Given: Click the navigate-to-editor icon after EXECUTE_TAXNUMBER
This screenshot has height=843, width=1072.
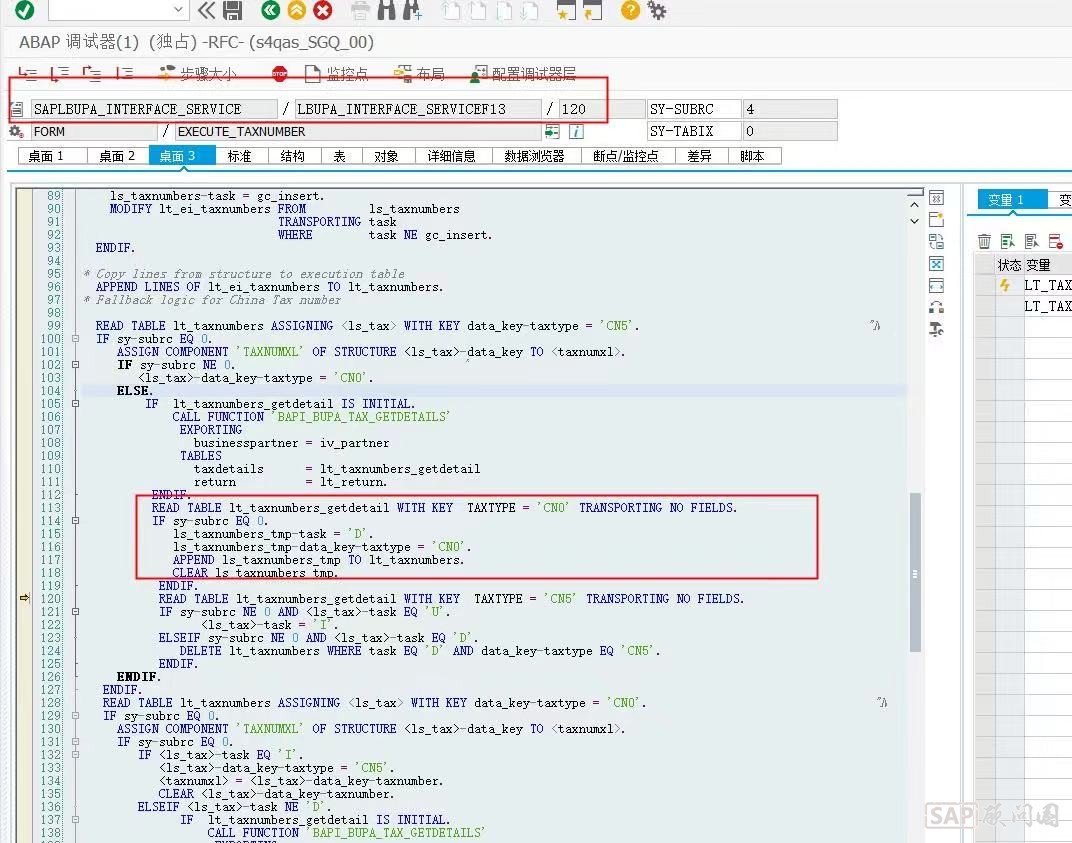Looking at the screenshot, I should coord(552,131).
